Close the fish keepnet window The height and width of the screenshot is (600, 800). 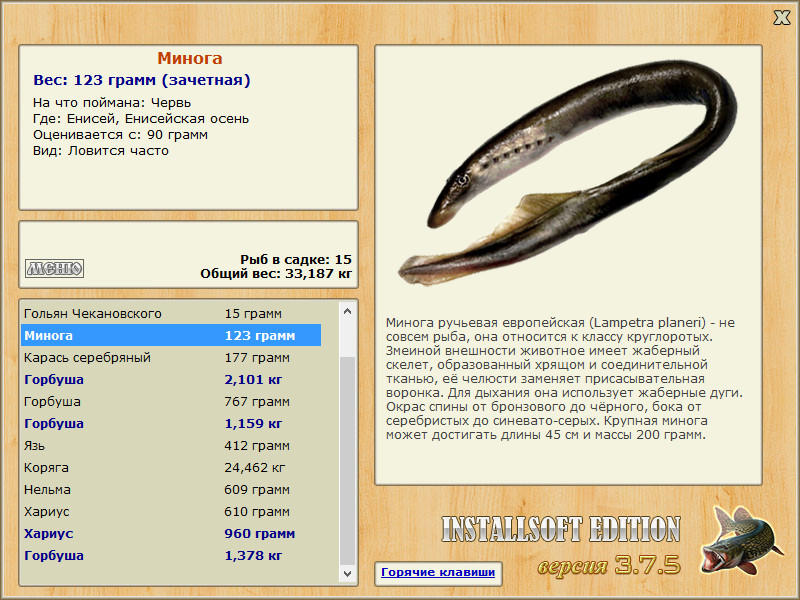tap(781, 18)
